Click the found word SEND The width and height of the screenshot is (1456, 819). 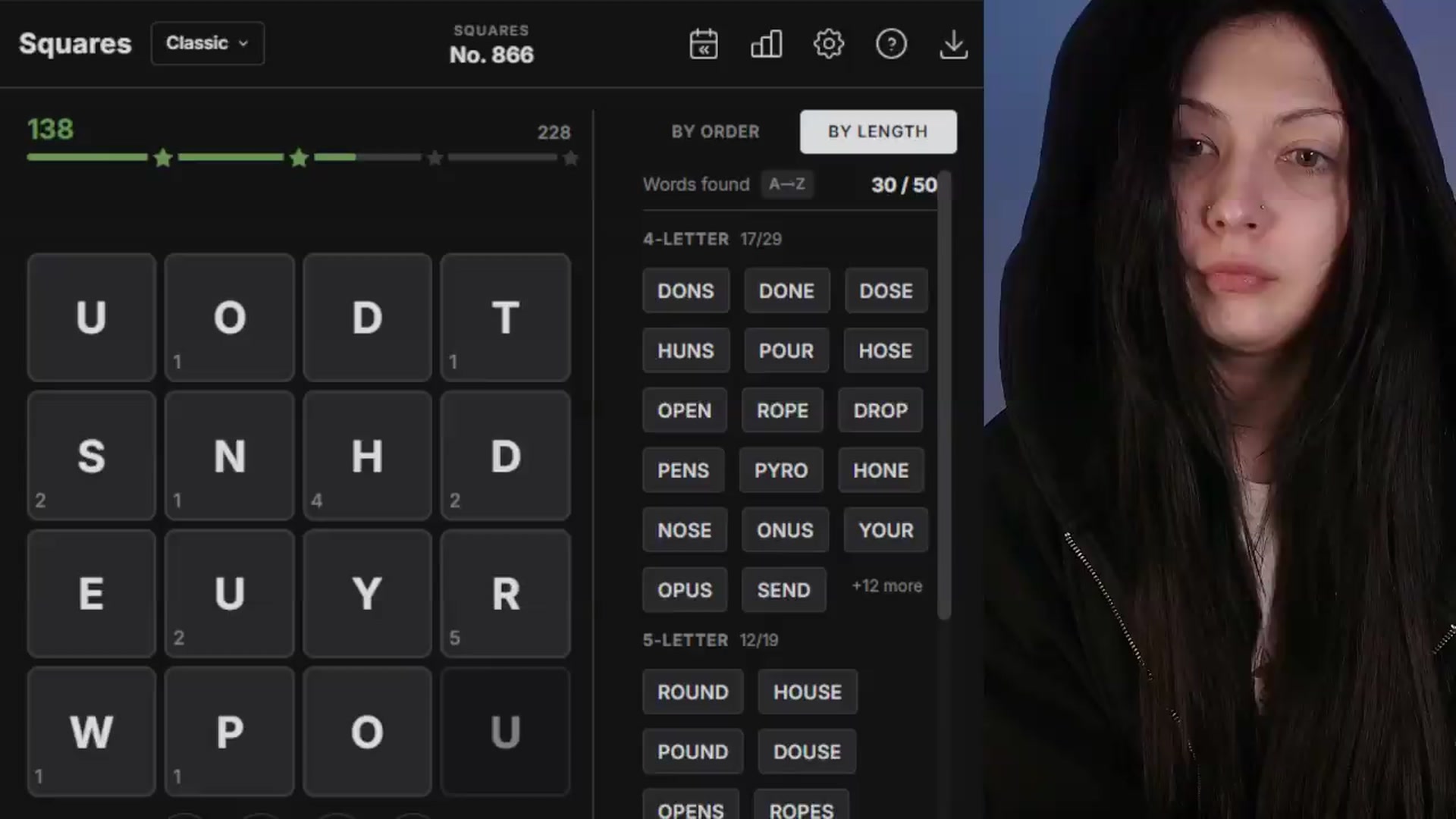click(783, 590)
